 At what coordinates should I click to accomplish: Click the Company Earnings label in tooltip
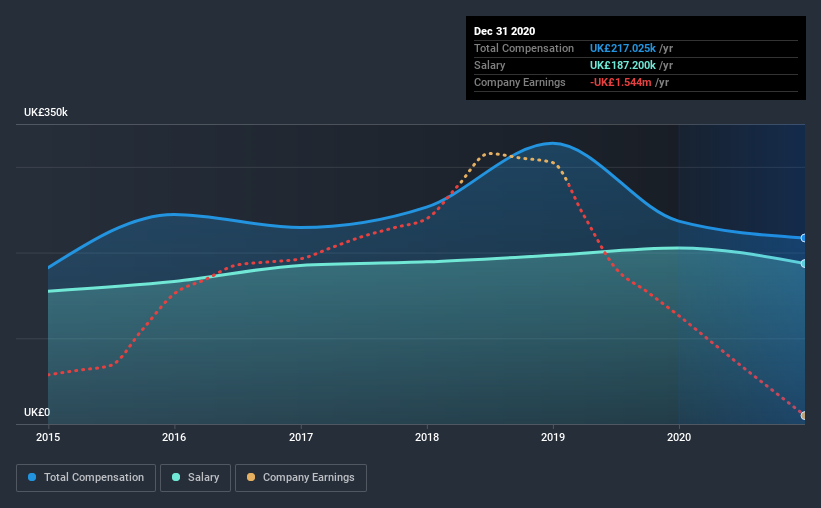pyautogui.click(x=519, y=82)
